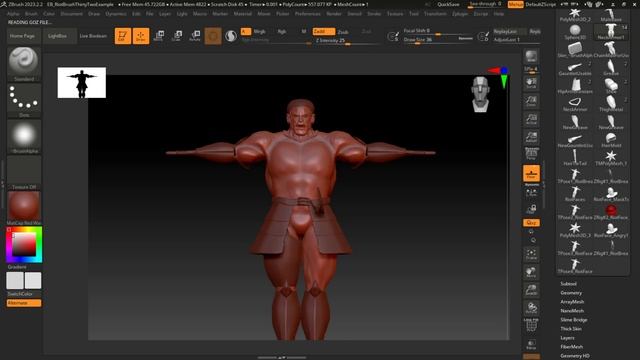Expand the FiberMesh palette section
The image size is (640, 360).
(x=571, y=347)
